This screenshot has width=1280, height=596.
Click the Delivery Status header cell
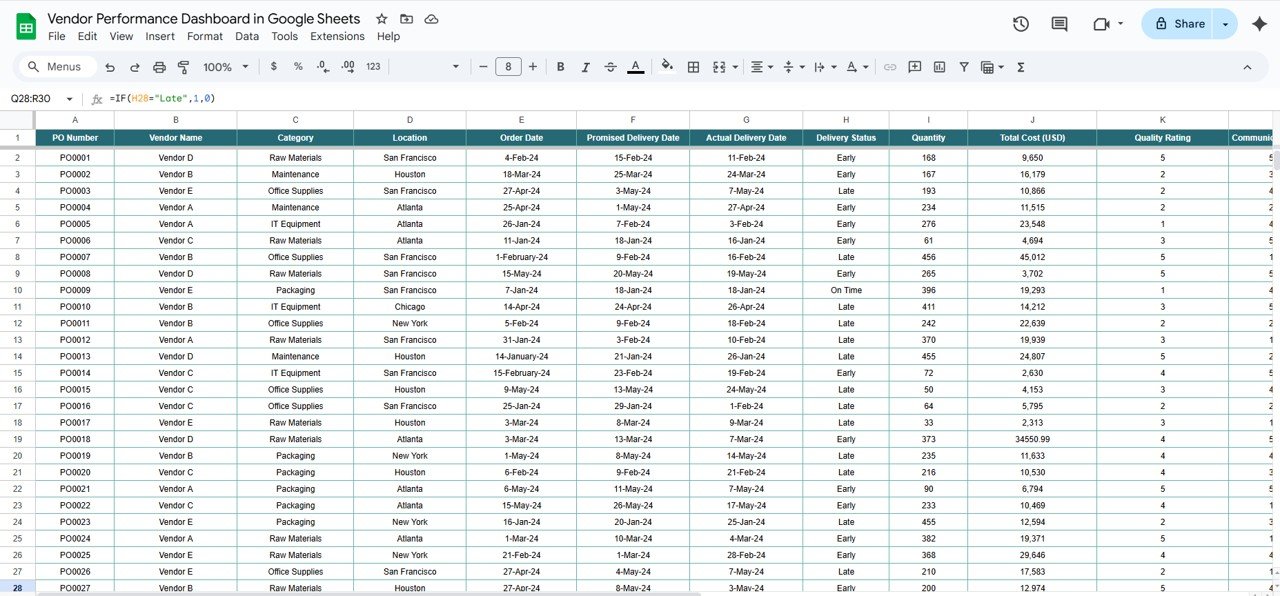[x=846, y=138]
